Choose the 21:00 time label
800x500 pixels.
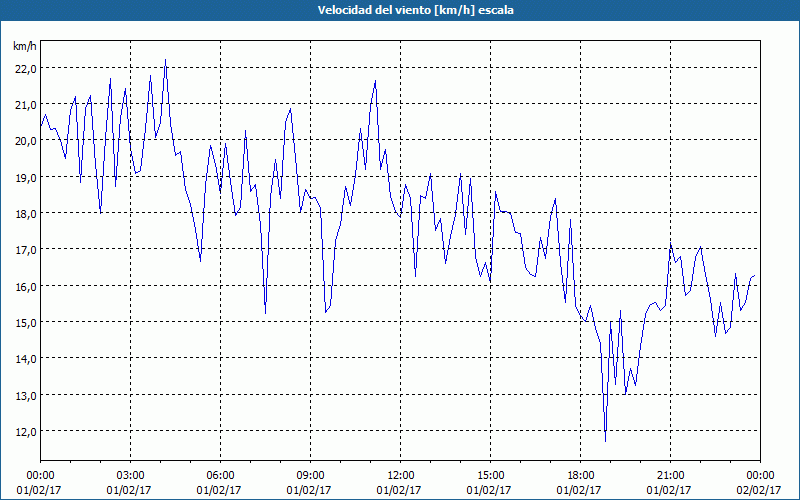[x=670, y=476]
